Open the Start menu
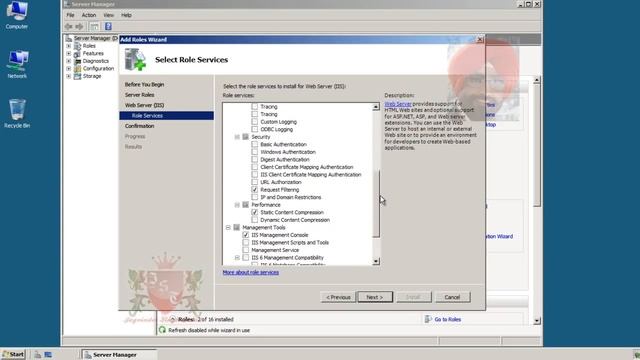640x360 pixels. coord(13,354)
